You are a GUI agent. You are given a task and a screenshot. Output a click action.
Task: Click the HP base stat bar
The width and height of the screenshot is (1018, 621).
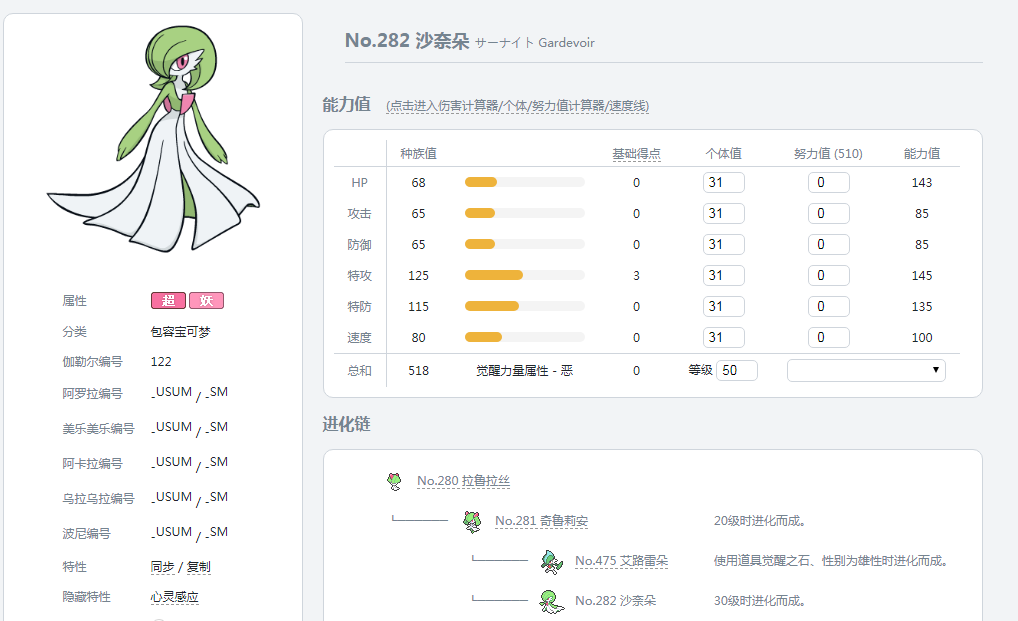(x=525, y=182)
